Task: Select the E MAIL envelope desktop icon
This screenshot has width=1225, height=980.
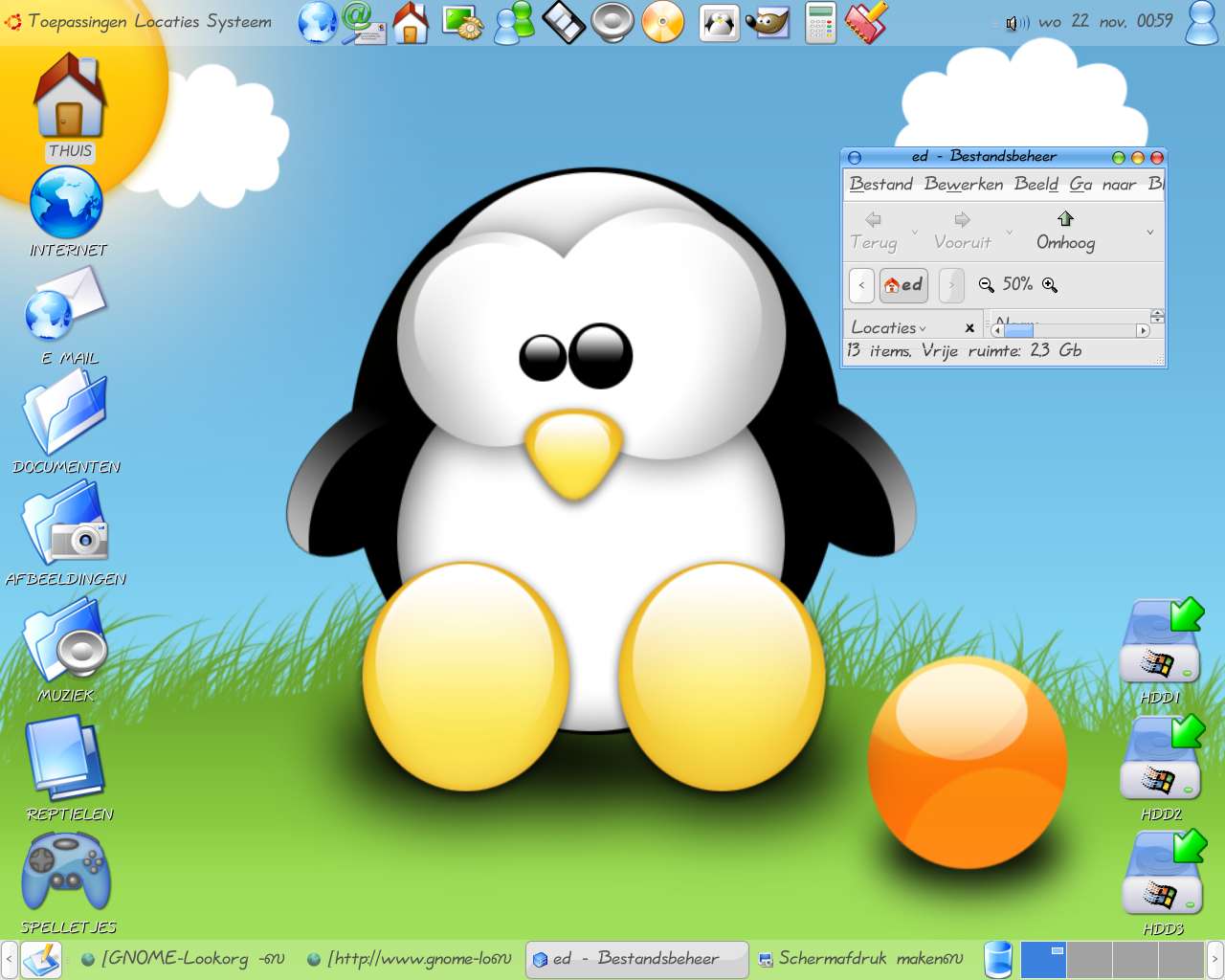Action: 67,317
